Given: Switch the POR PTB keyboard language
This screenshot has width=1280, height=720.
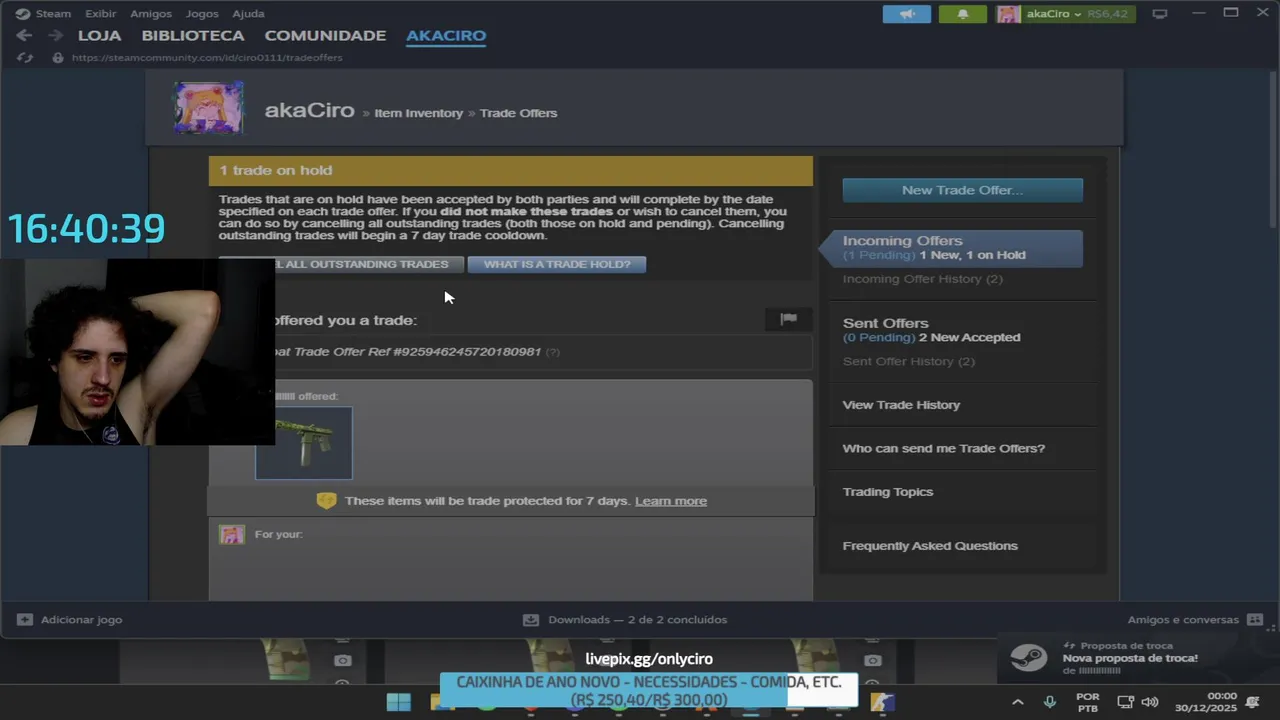Looking at the screenshot, I should pos(1088,702).
